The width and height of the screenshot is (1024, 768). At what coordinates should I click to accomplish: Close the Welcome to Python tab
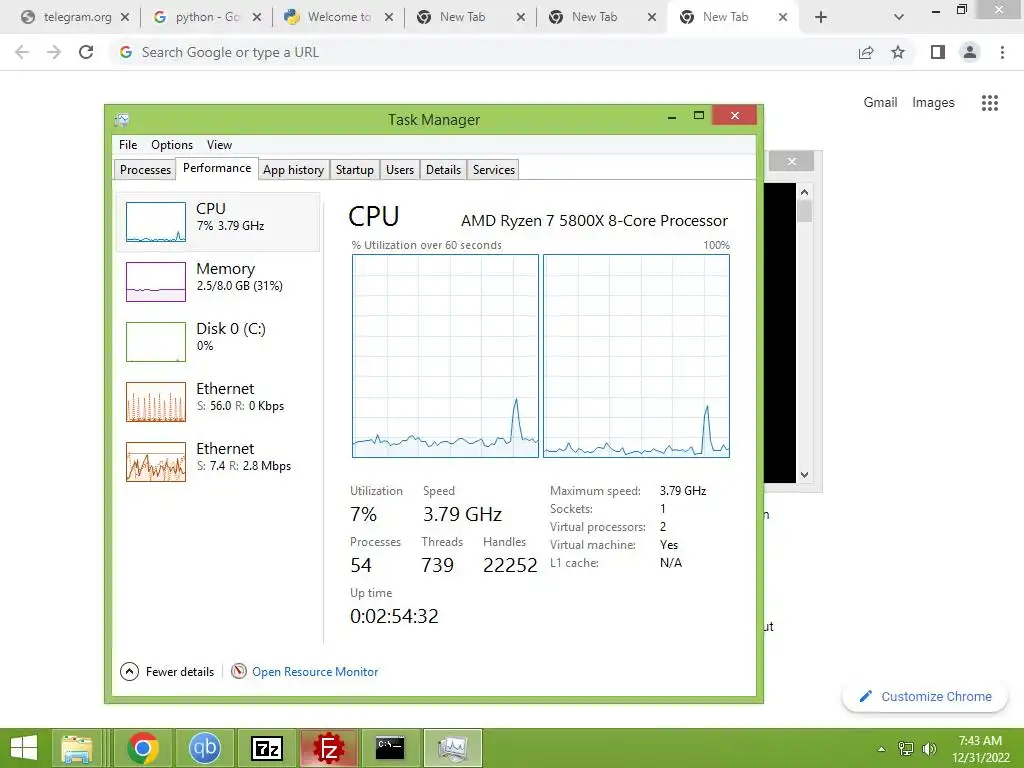[389, 18]
